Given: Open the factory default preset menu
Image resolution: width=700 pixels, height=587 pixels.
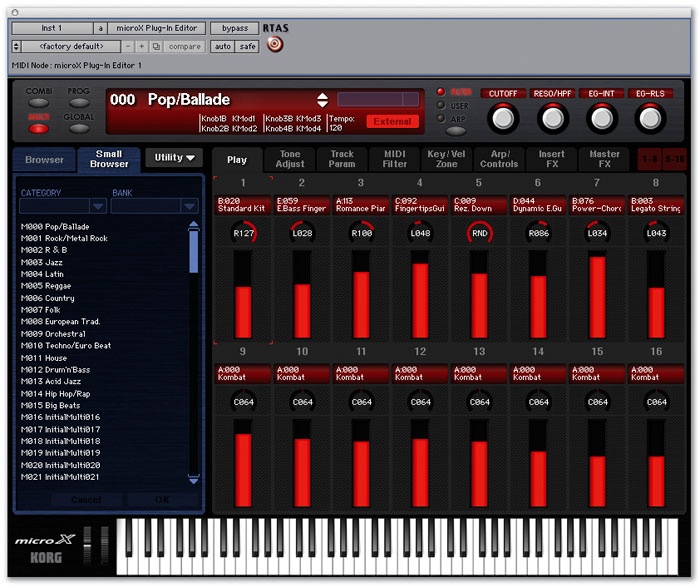Looking at the screenshot, I should (x=71, y=46).
